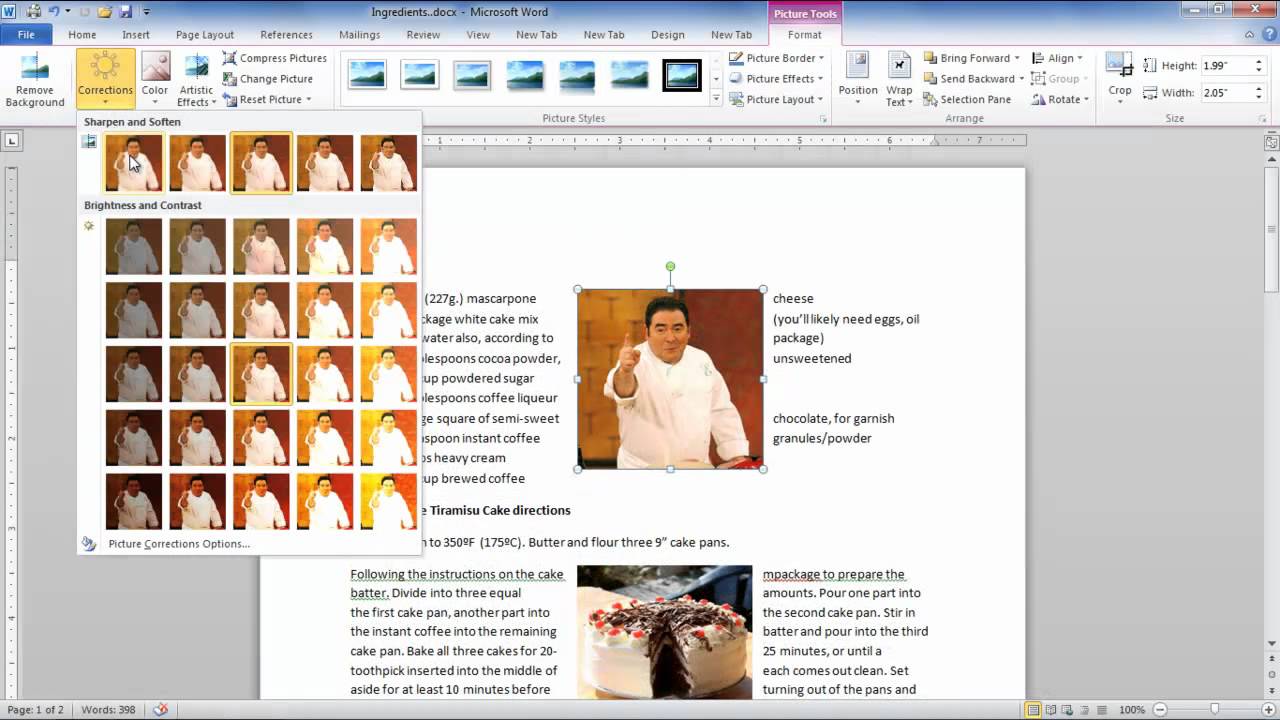
Task: Pick the highlighted middle Sharpen and Soften thumbnail
Action: pyautogui.click(x=261, y=163)
